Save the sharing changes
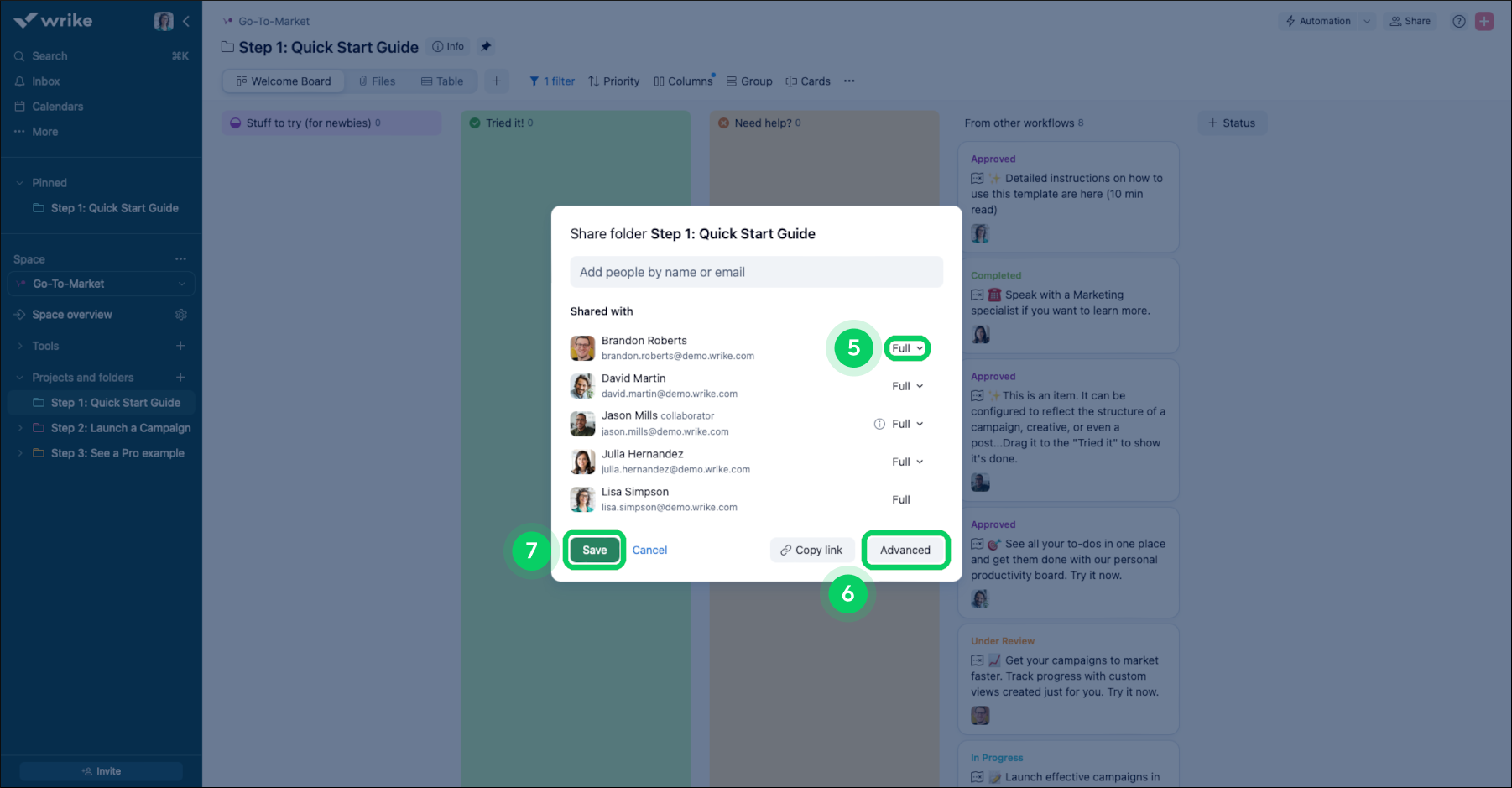 [x=594, y=550]
